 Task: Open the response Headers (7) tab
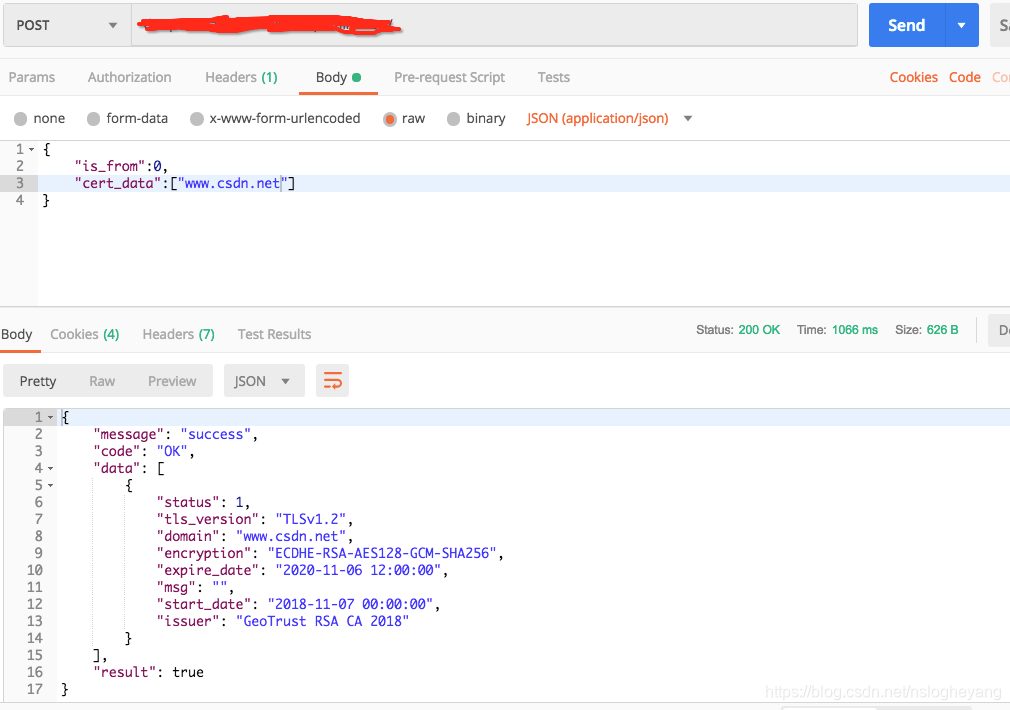tap(178, 334)
